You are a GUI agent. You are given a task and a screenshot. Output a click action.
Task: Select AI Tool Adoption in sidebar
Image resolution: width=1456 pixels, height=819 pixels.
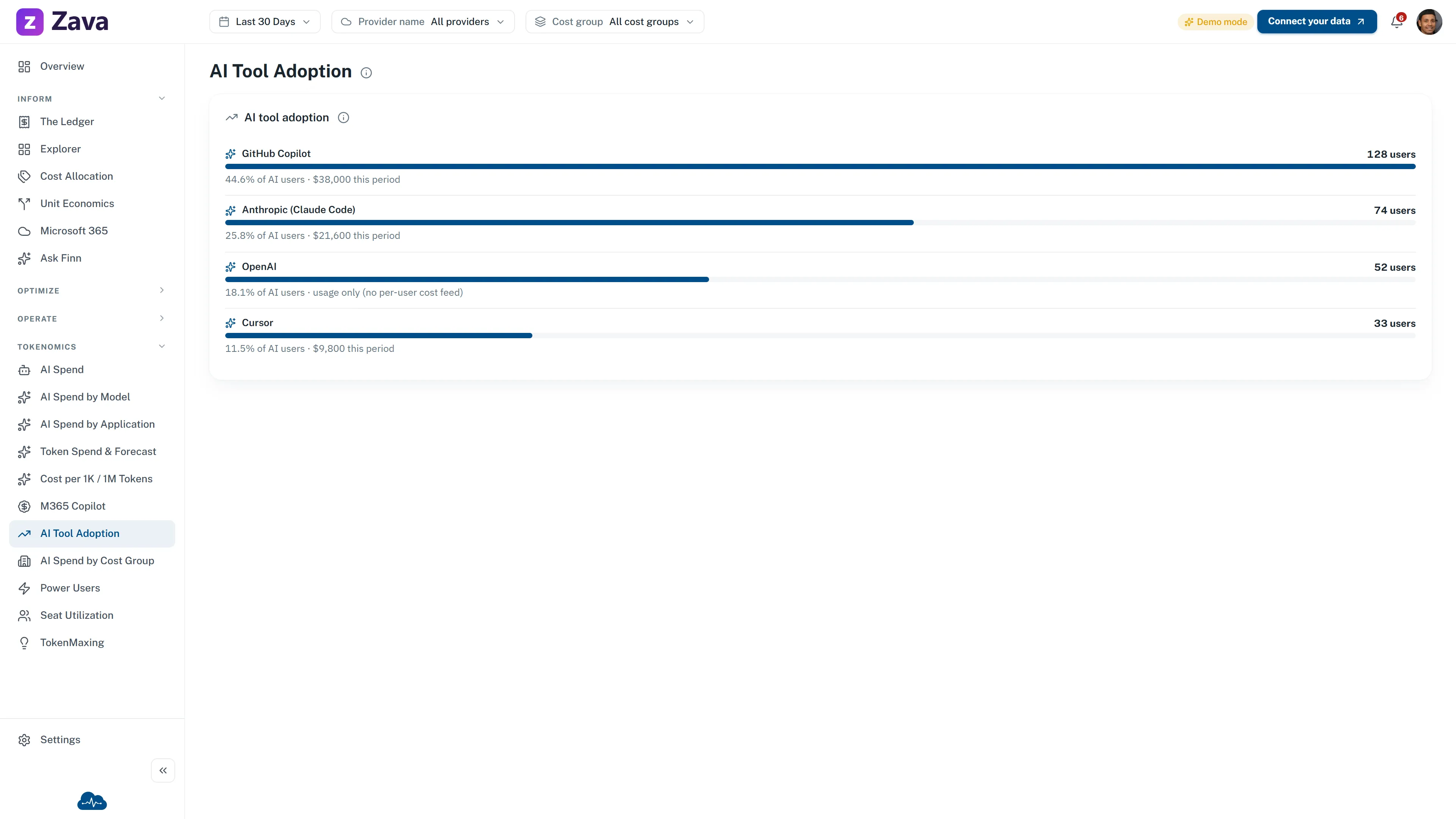coord(92,533)
